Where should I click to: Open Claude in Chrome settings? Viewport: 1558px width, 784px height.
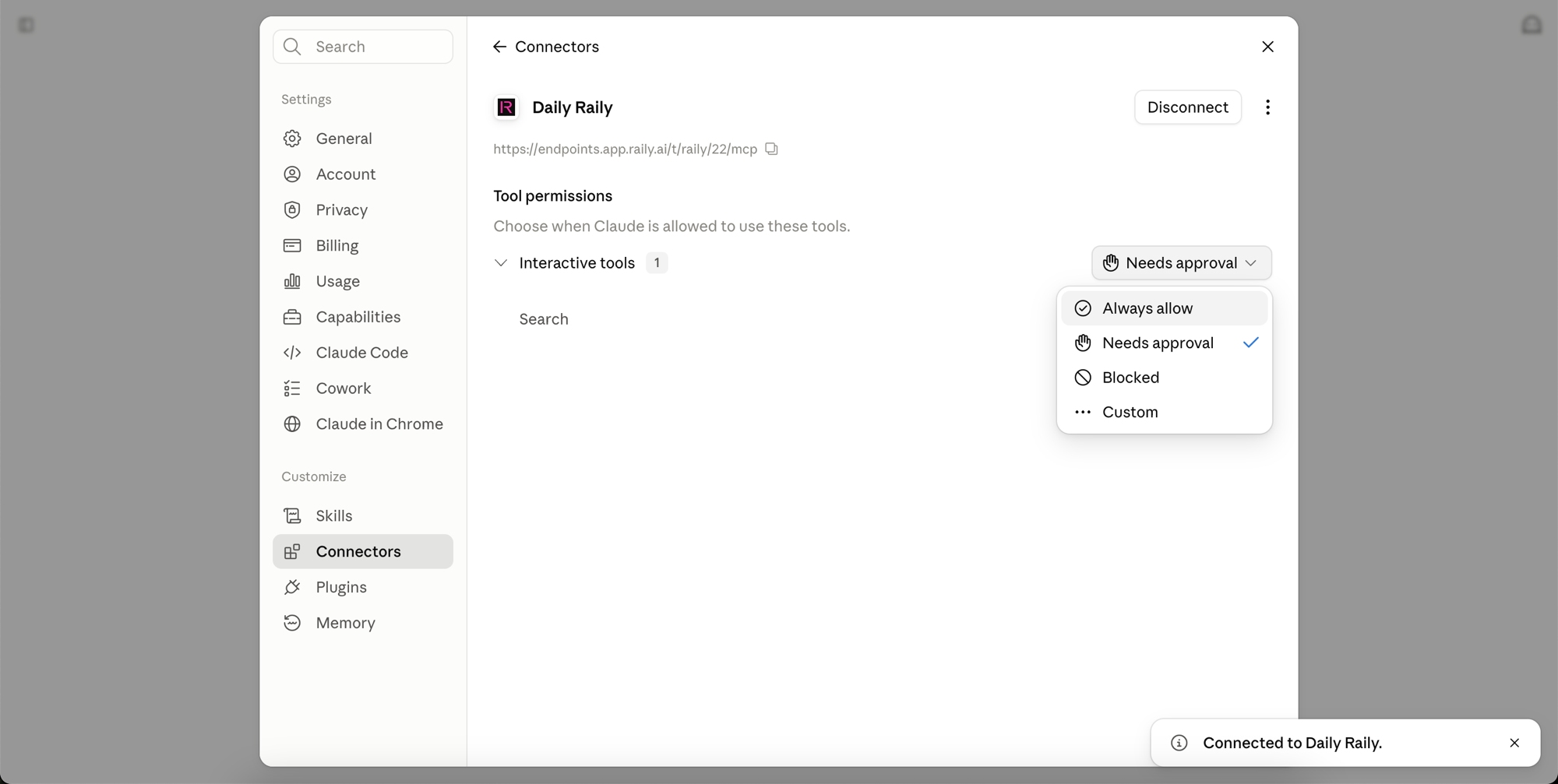(x=363, y=424)
